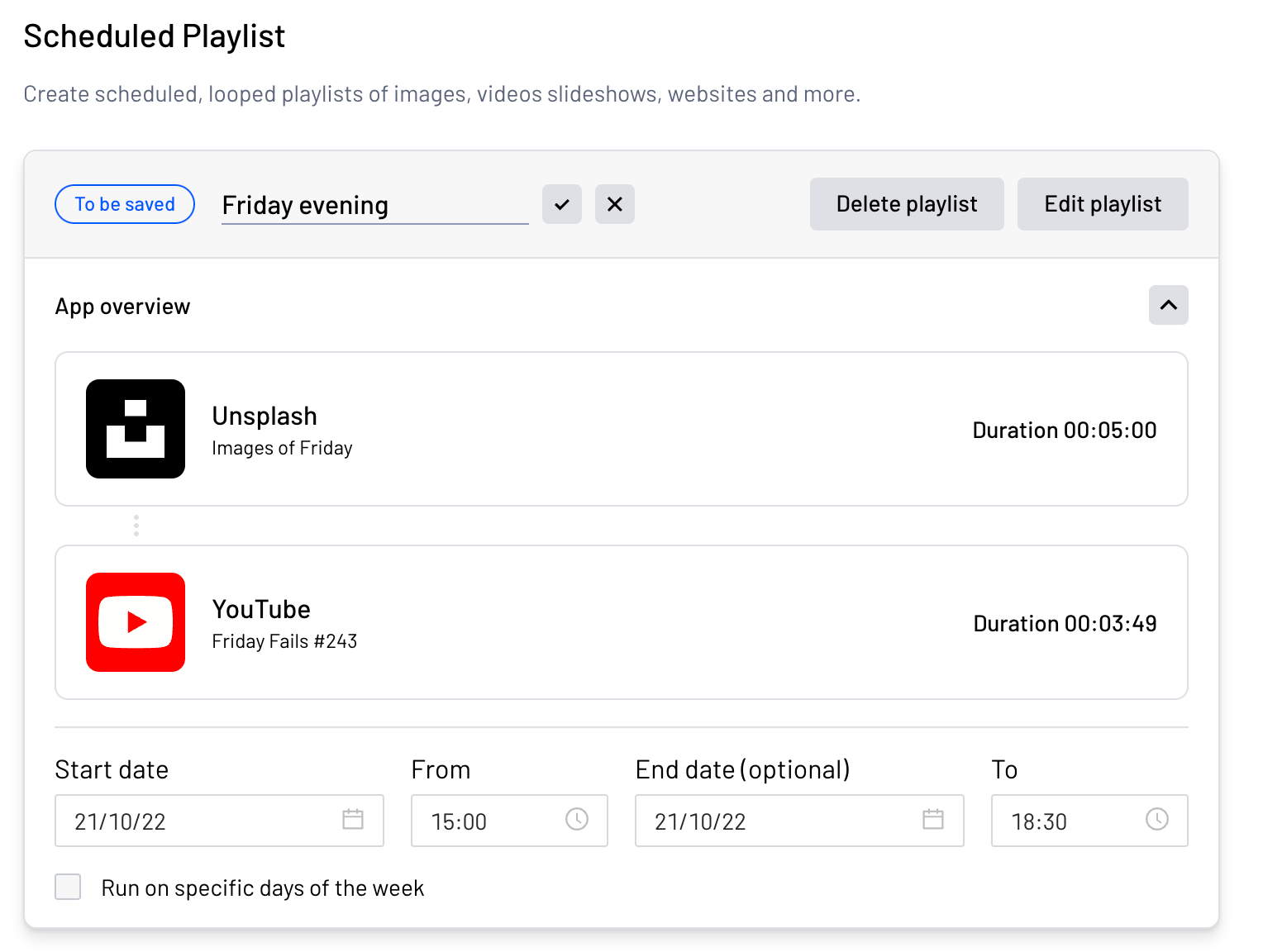The height and width of the screenshot is (952, 1263).
Task: Enable Run on specific days checkbox
Action: 68,887
